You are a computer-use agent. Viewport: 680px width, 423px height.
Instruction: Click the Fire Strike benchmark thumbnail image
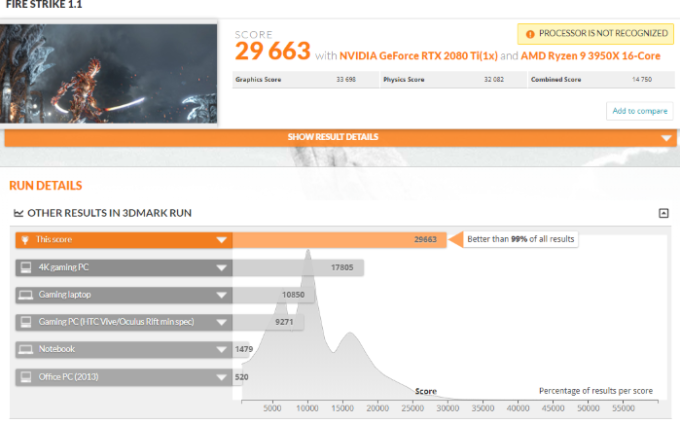(x=108, y=73)
